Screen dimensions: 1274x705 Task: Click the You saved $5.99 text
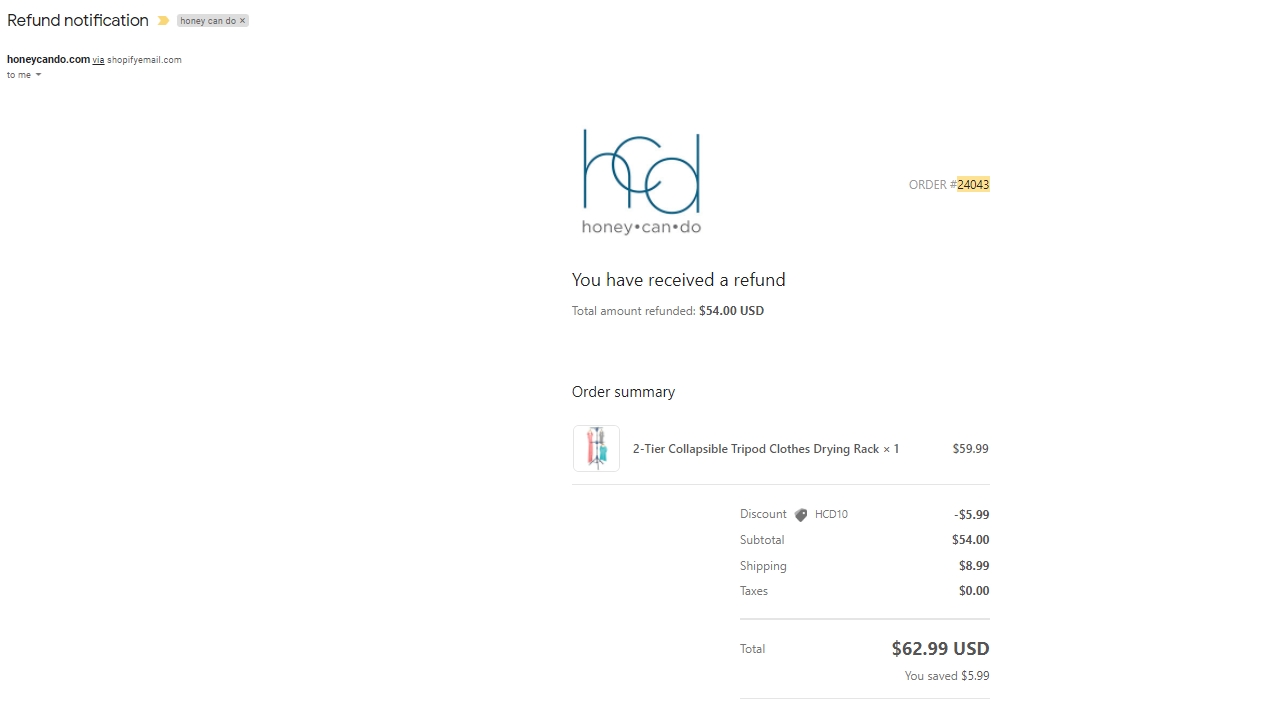(947, 676)
